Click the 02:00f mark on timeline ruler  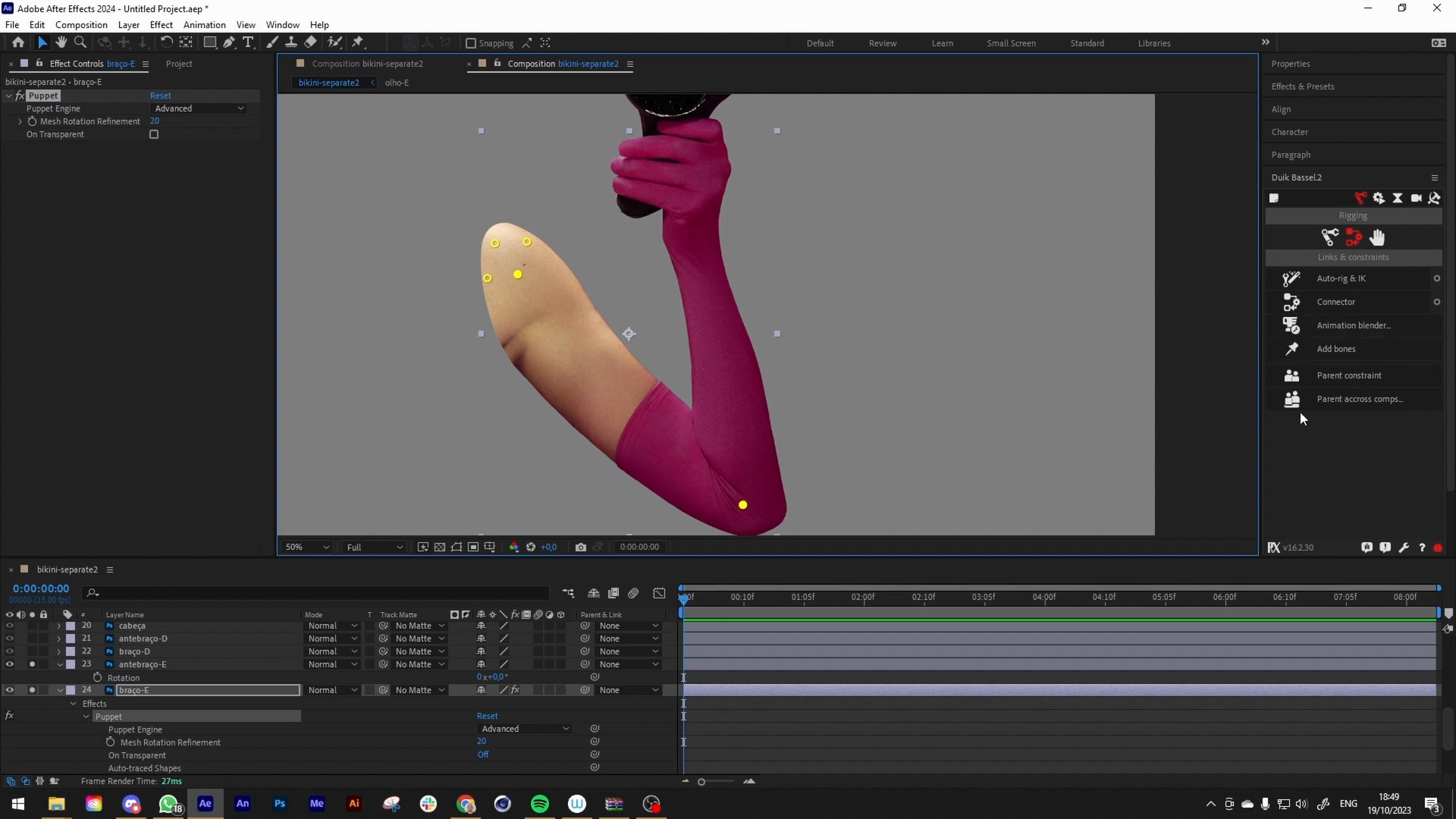coord(862,597)
